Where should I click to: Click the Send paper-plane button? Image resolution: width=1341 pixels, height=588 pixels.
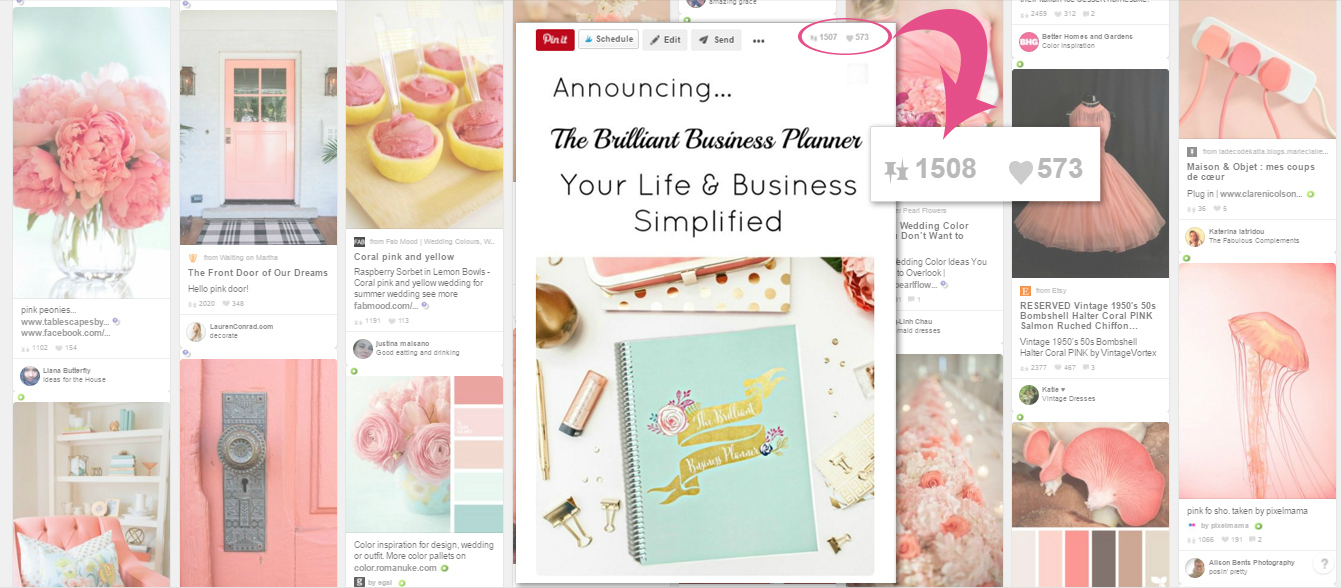tap(717, 40)
